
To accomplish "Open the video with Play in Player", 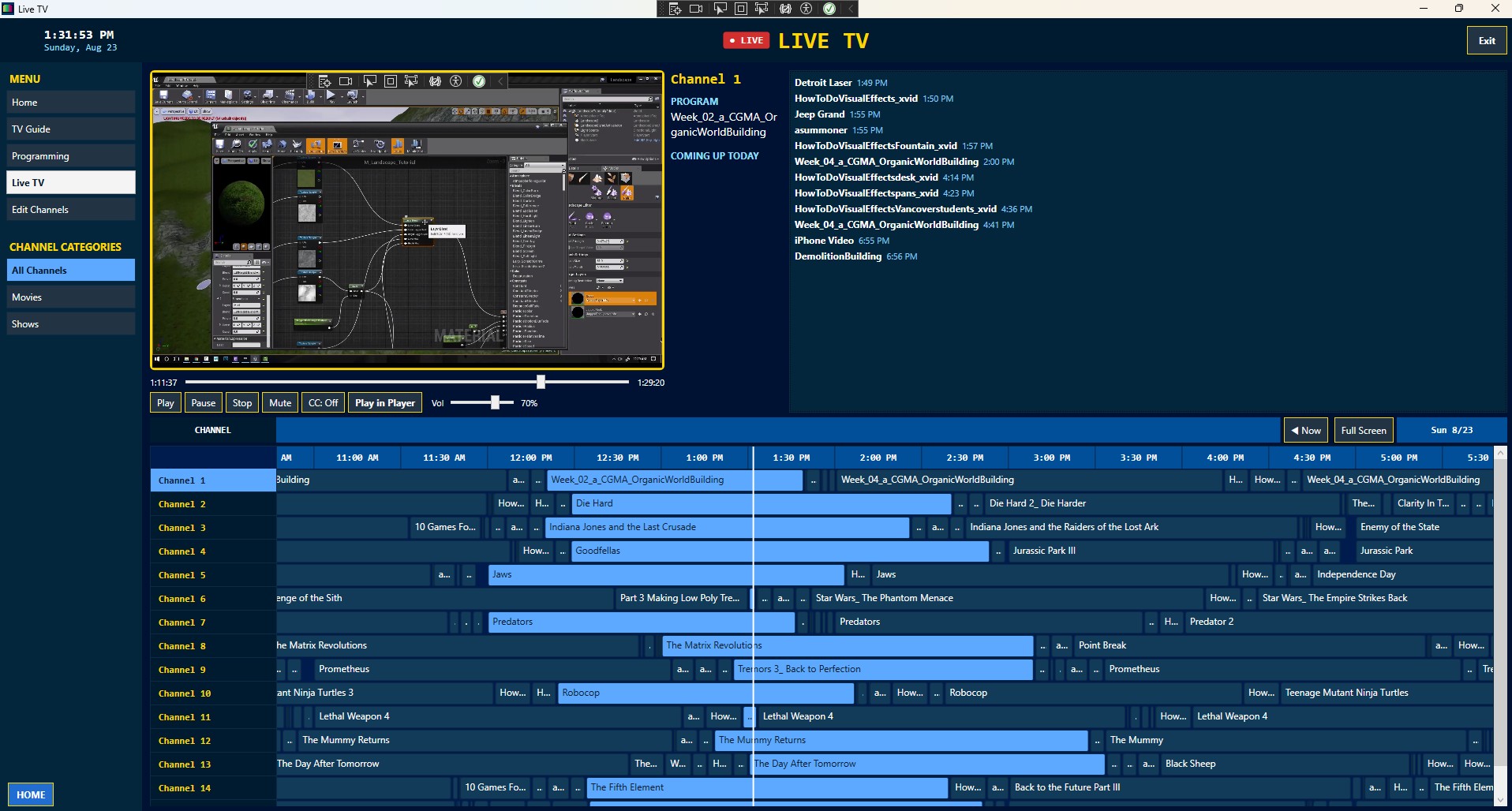I will pyautogui.click(x=385, y=403).
